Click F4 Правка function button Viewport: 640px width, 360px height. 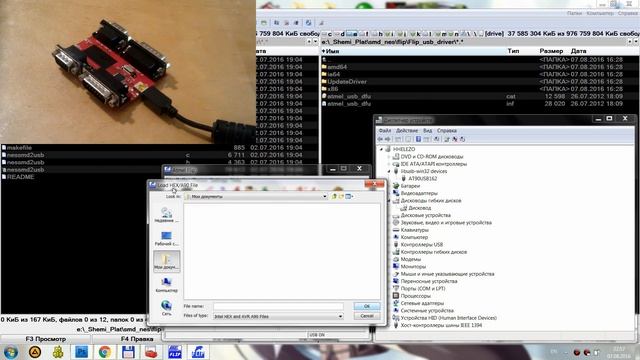pyautogui.click(x=137, y=339)
